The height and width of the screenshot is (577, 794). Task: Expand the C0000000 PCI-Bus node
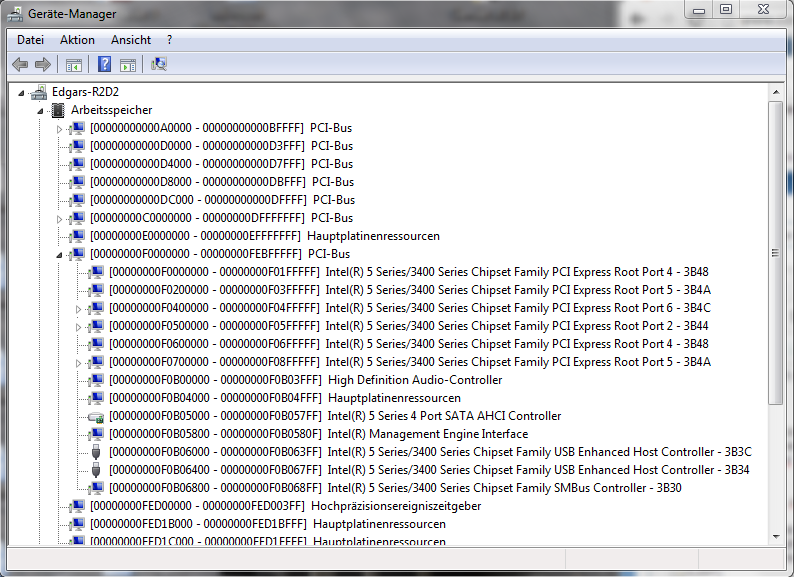coord(59,219)
